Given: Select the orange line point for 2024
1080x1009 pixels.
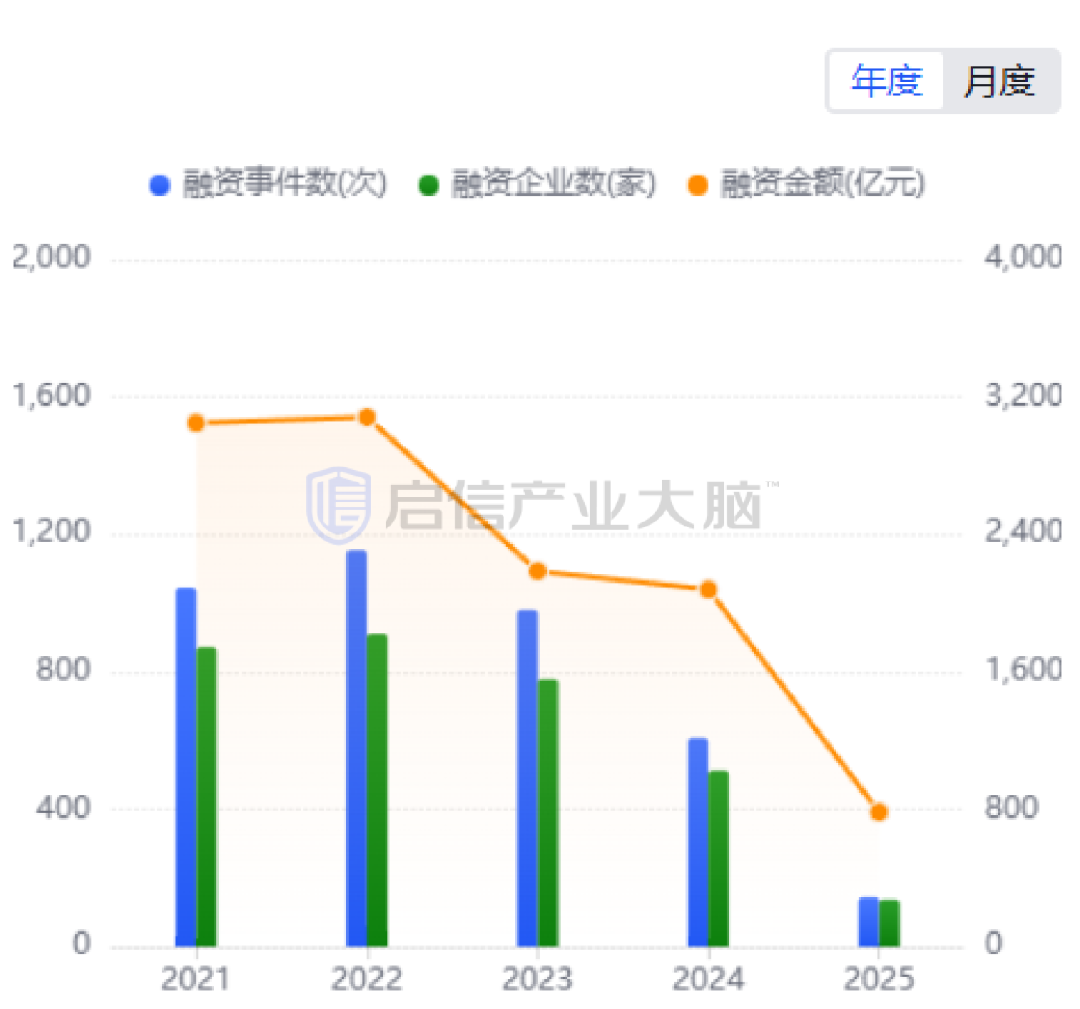Looking at the screenshot, I should pos(708,590).
